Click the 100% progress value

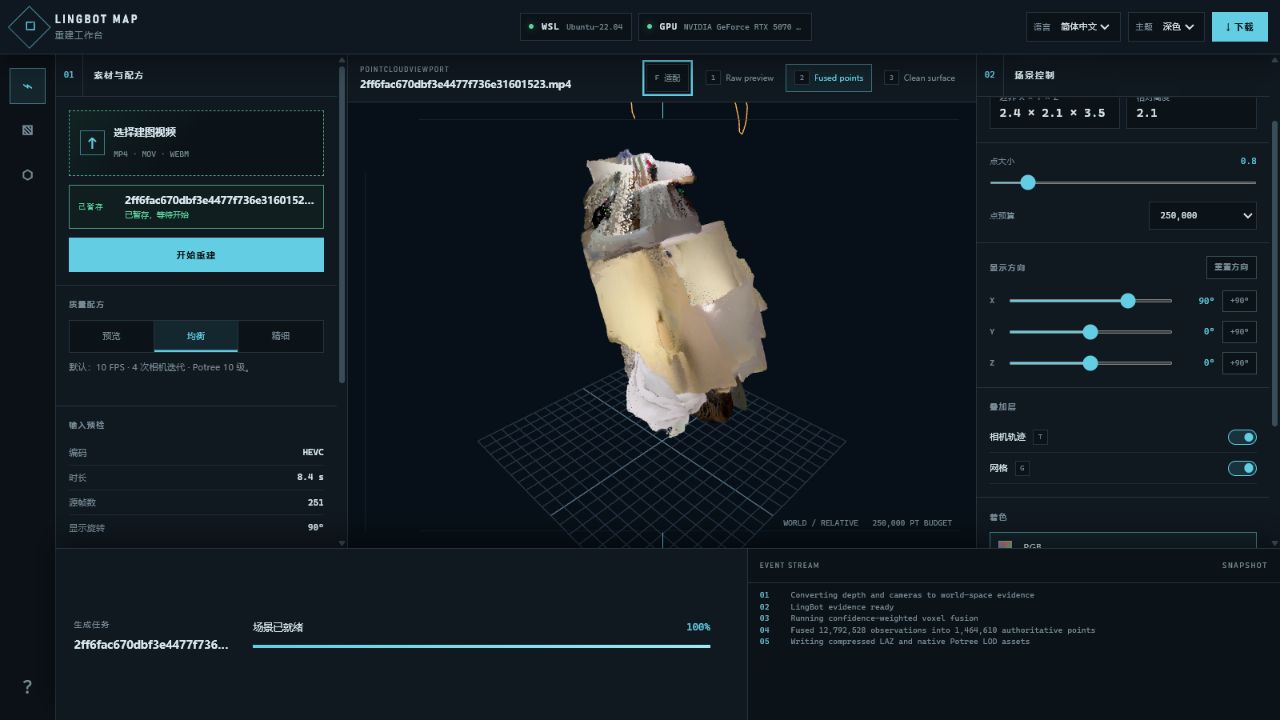[698, 627]
